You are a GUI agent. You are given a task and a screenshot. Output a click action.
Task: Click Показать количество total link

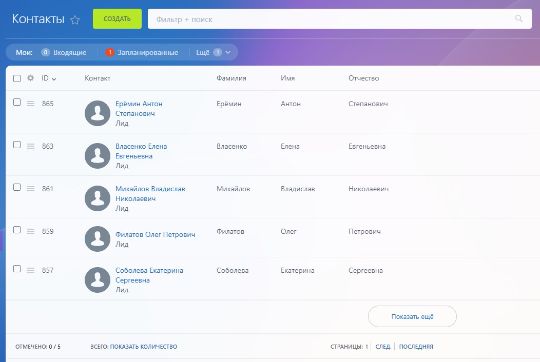pos(143,347)
